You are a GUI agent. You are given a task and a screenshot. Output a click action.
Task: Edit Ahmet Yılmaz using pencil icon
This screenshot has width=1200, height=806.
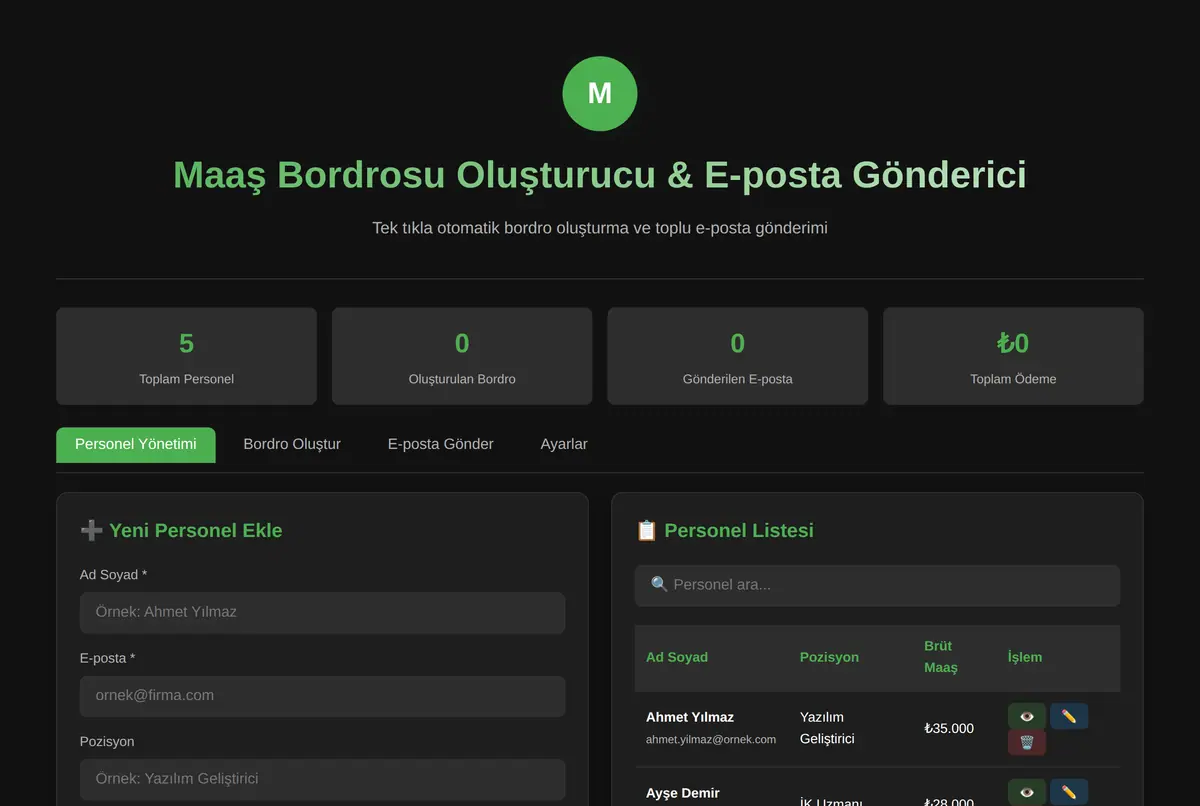click(x=1069, y=716)
